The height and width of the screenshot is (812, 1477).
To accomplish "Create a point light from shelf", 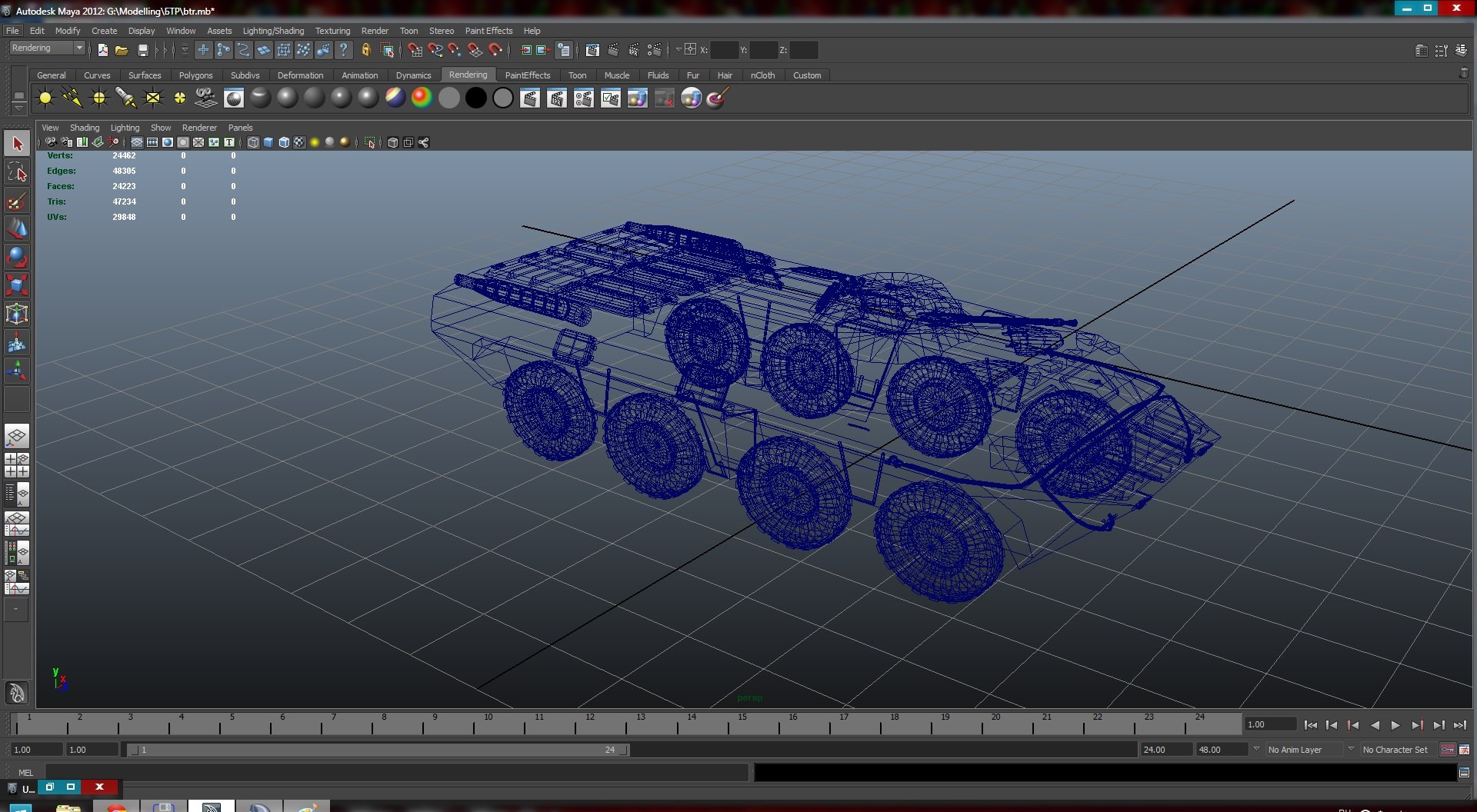I will point(99,98).
